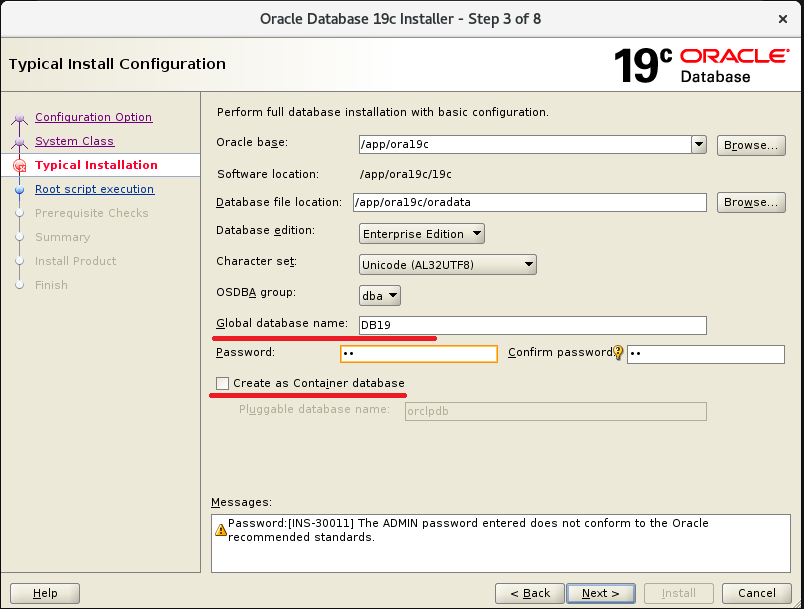Focus the Confirm password field

click(706, 354)
